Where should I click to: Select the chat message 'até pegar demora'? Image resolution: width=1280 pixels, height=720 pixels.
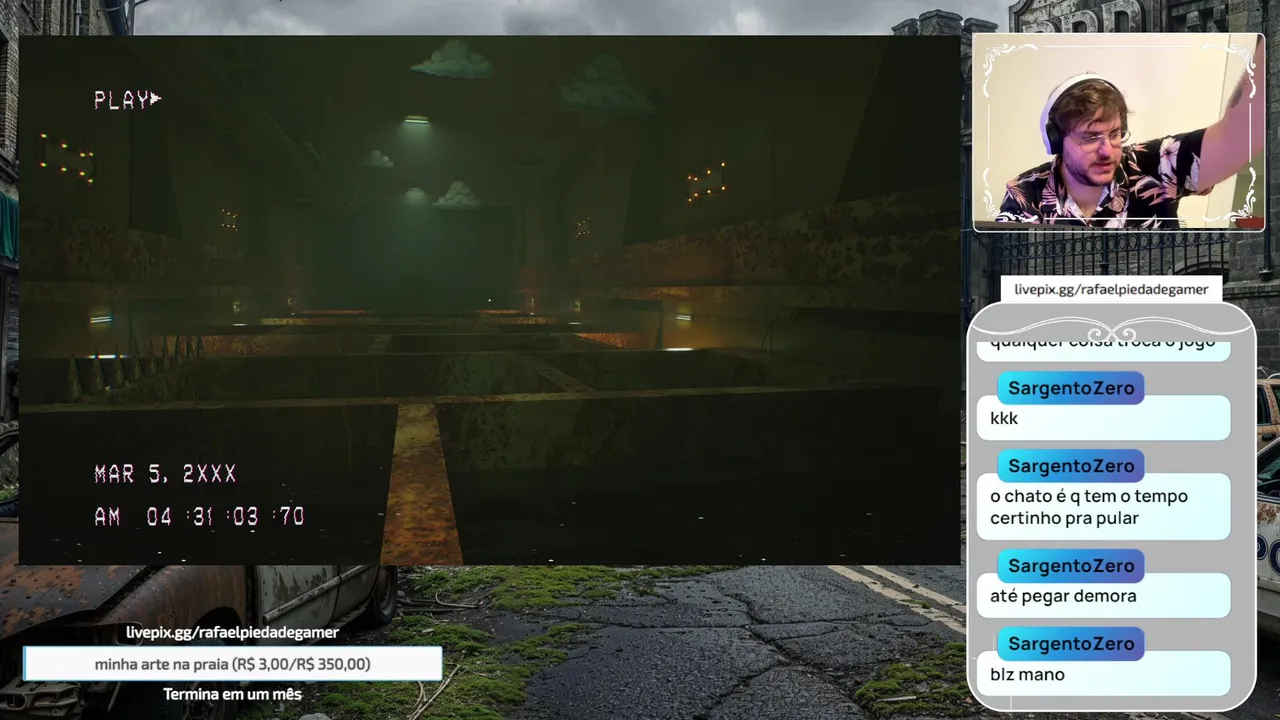coord(1103,596)
